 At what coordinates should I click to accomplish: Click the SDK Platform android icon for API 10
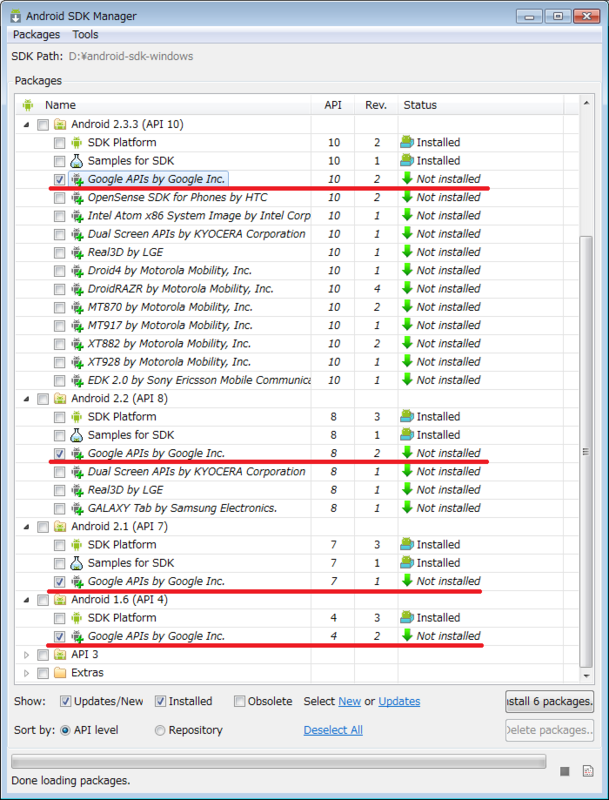(77, 143)
